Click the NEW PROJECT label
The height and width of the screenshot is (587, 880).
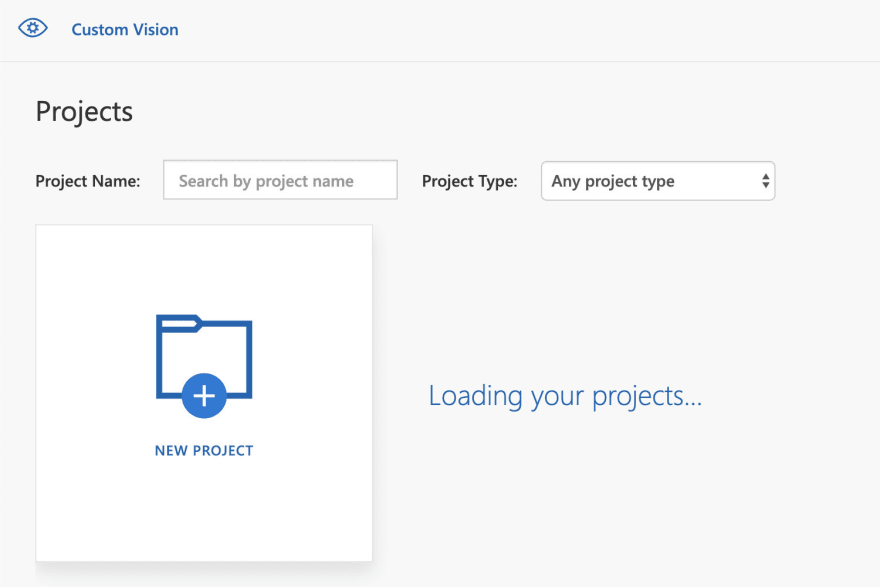(x=204, y=451)
